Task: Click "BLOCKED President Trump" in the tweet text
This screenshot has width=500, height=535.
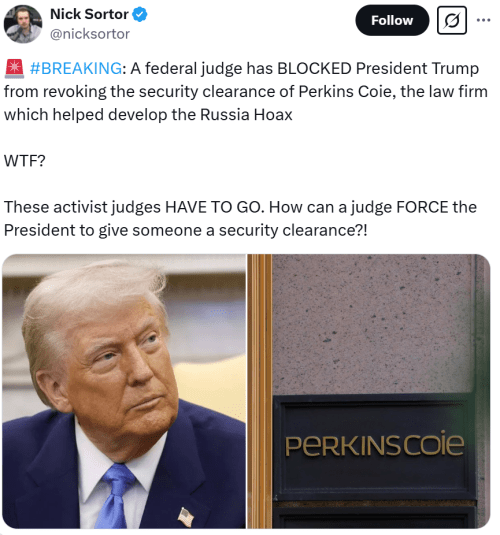Action: point(378,68)
